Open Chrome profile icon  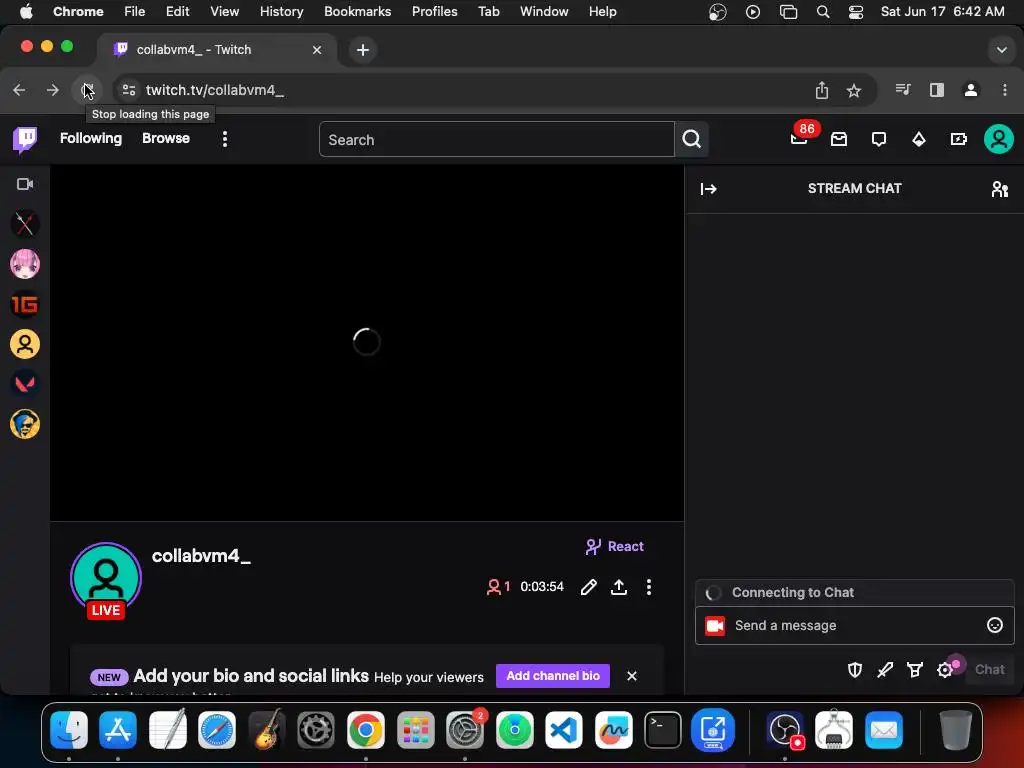click(x=971, y=90)
